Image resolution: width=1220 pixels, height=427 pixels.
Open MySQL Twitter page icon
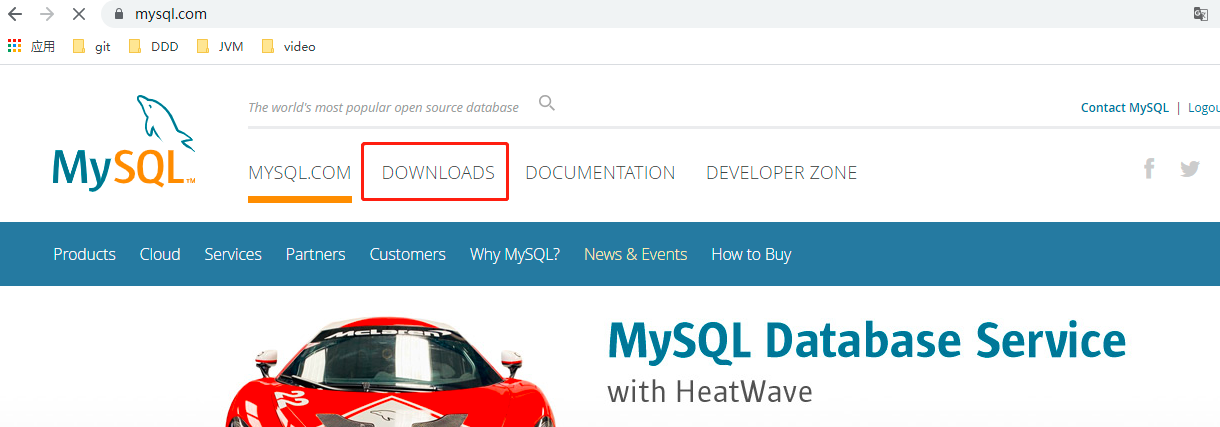(1189, 169)
